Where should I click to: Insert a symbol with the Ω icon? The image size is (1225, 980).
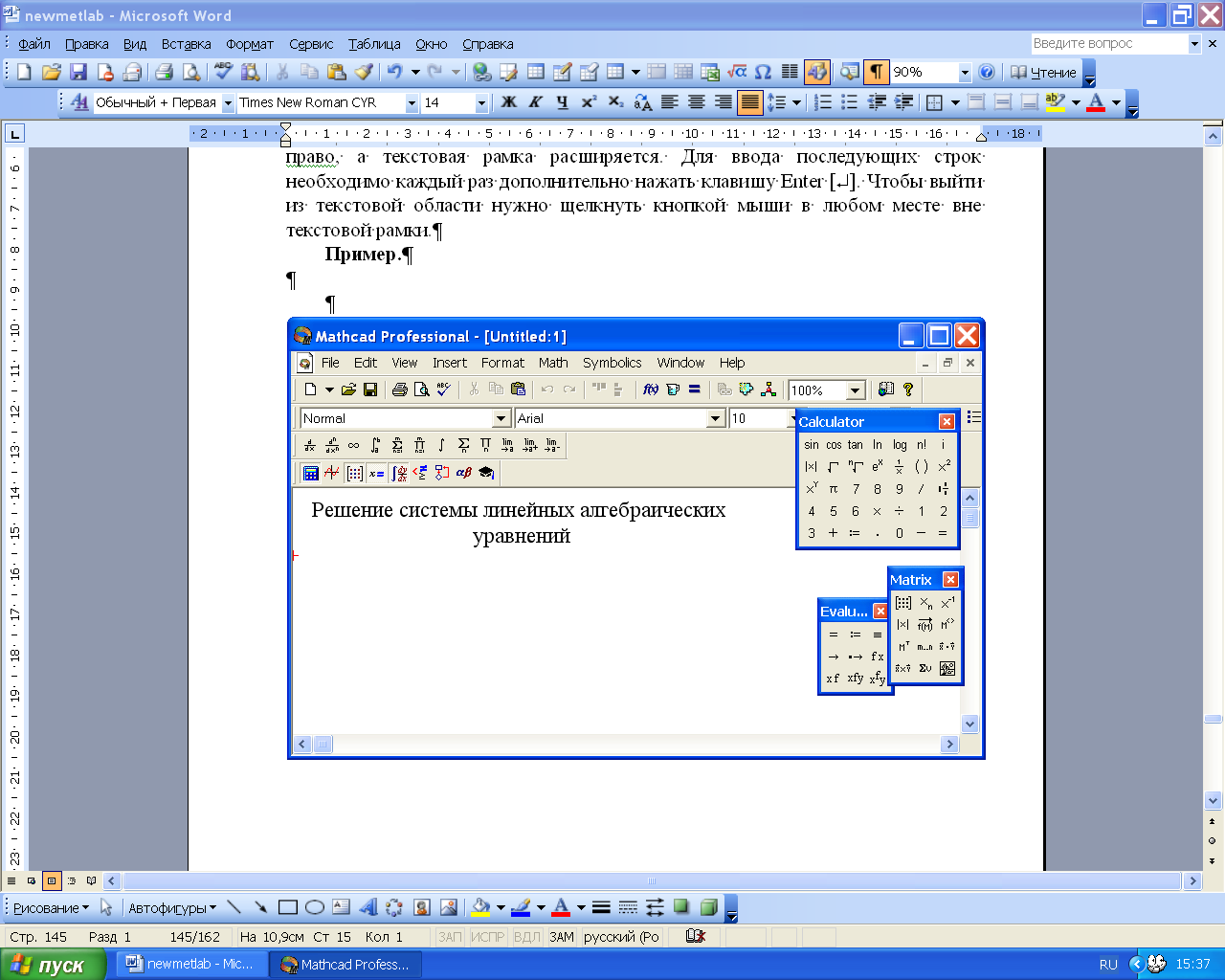[x=763, y=72]
